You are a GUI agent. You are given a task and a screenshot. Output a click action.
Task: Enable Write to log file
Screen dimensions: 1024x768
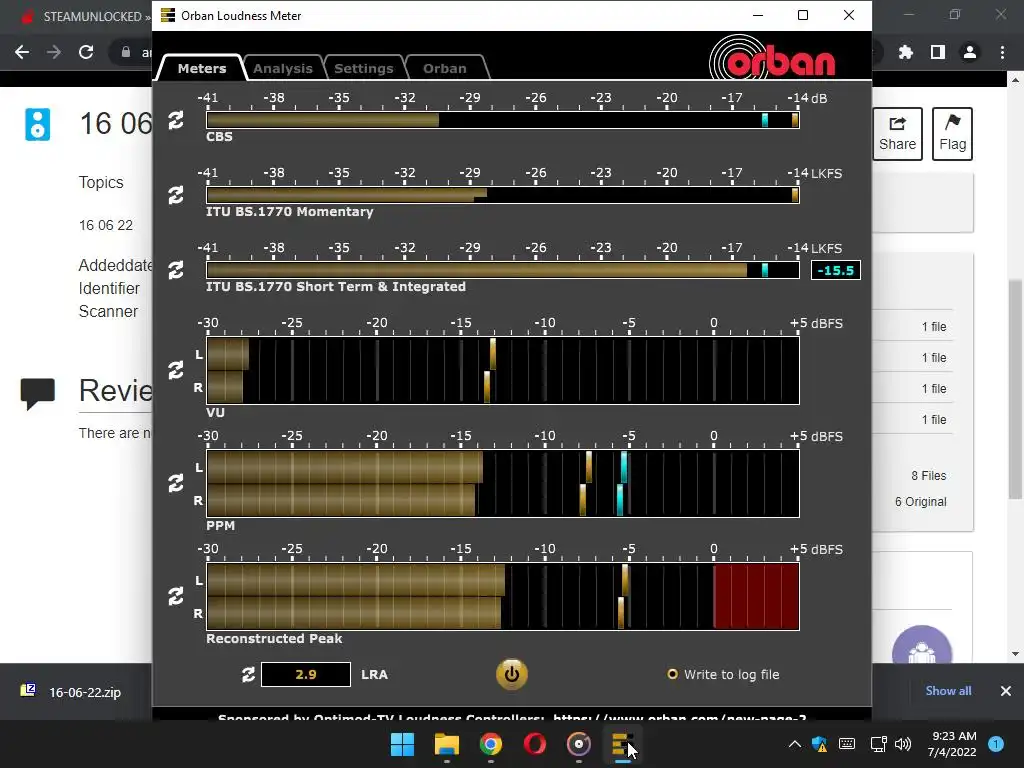tap(723, 675)
